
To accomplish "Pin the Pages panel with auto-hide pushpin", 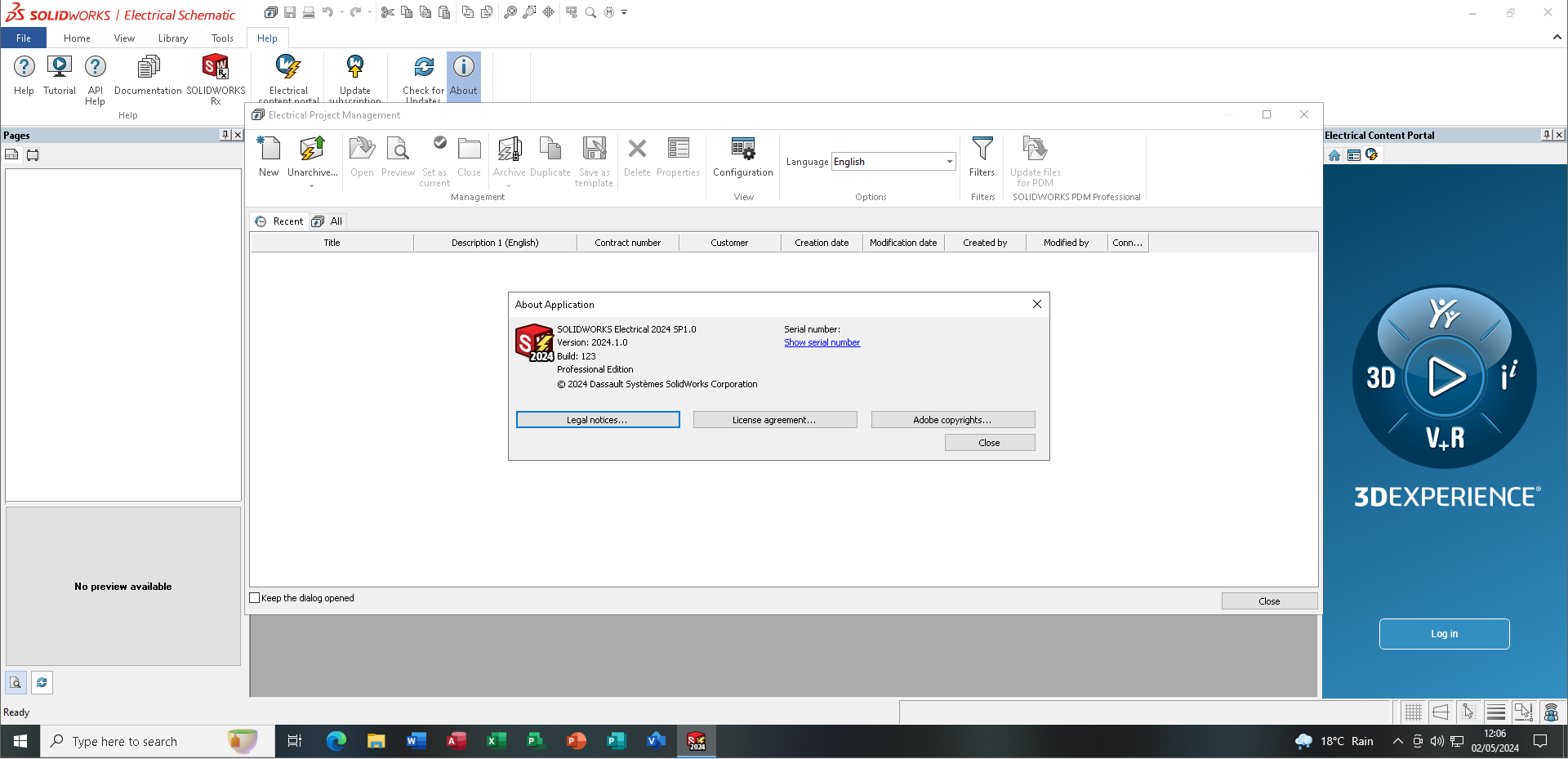I will coord(225,135).
